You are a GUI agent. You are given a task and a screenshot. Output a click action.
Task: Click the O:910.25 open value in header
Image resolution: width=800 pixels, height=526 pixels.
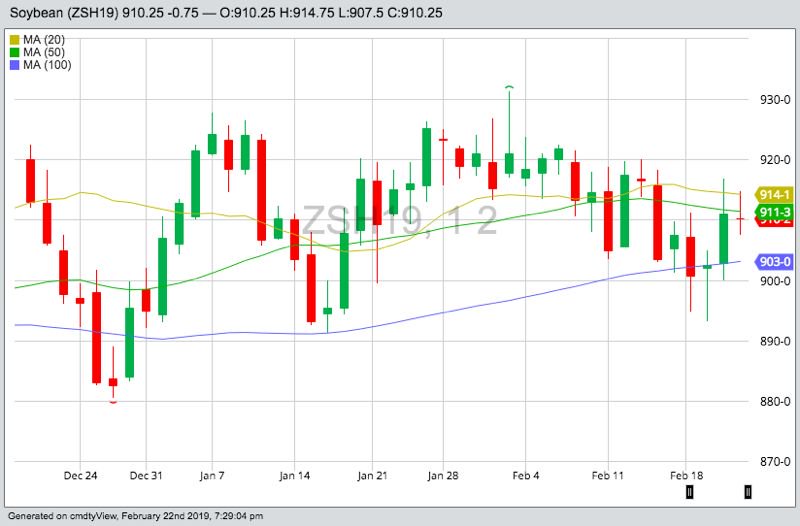click(x=247, y=13)
